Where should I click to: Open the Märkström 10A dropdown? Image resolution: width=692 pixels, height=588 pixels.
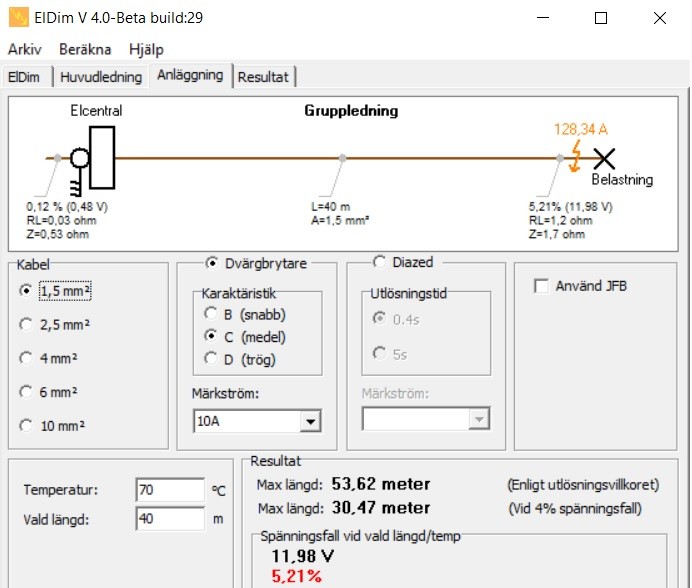pyautogui.click(x=311, y=421)
